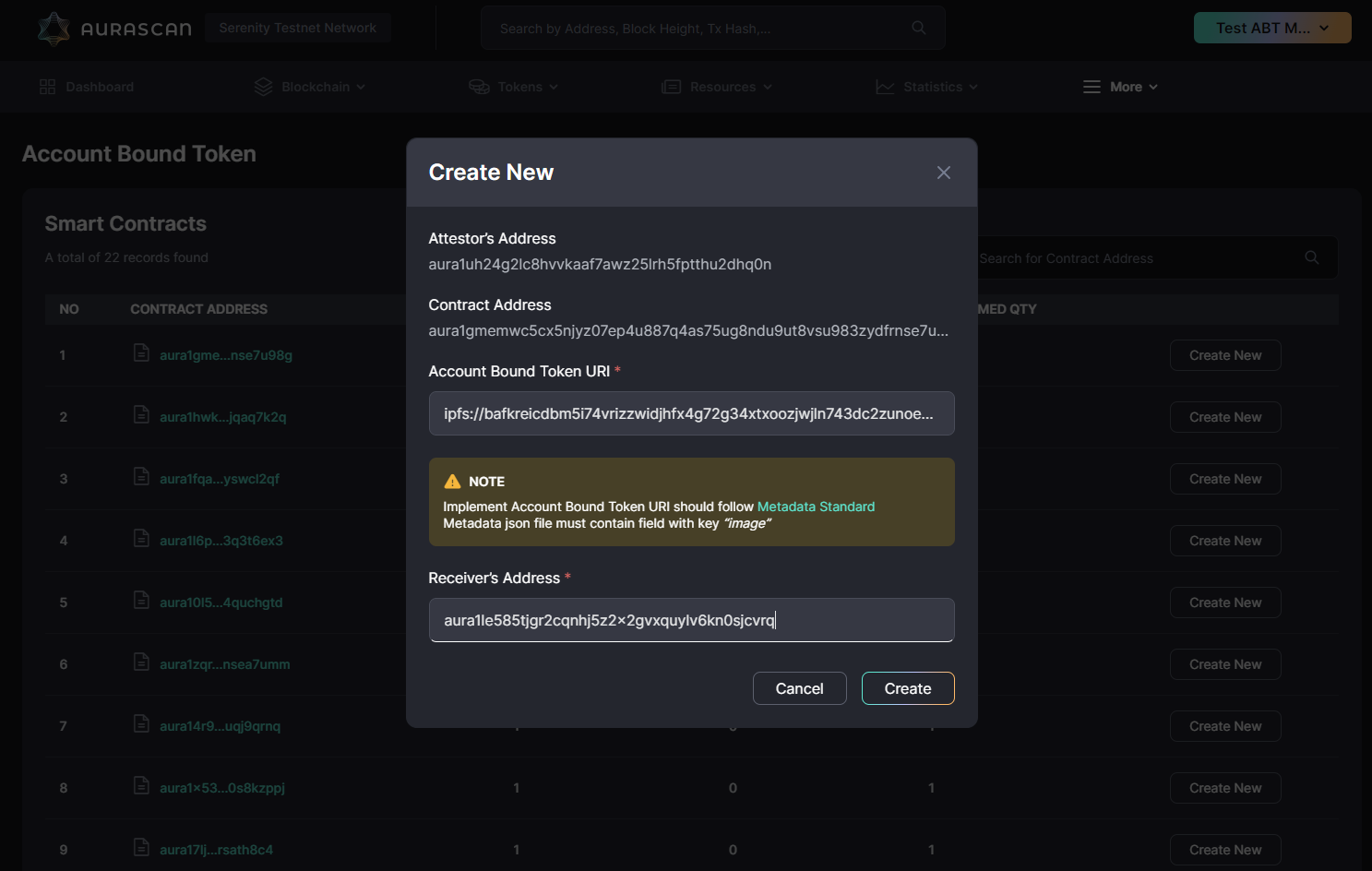
Task: Open contract aura10l5...4quchgtd
Action: pyautogui.click(x=221, y=603)
